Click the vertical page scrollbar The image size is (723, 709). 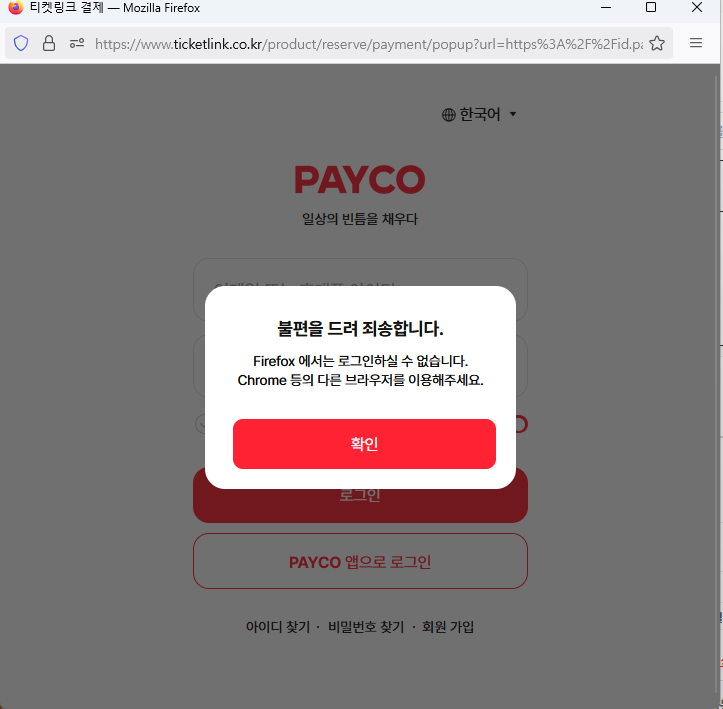pyautogui.click(x=717, y=386)
